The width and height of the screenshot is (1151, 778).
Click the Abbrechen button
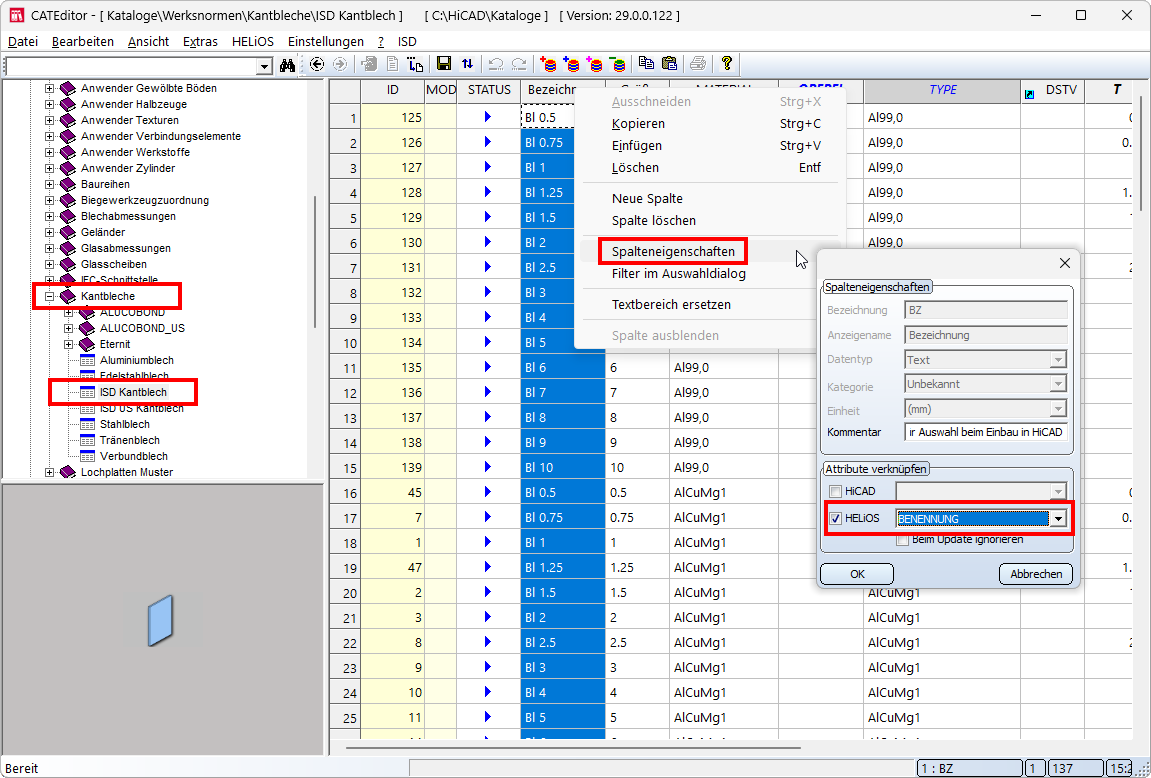1035,574
